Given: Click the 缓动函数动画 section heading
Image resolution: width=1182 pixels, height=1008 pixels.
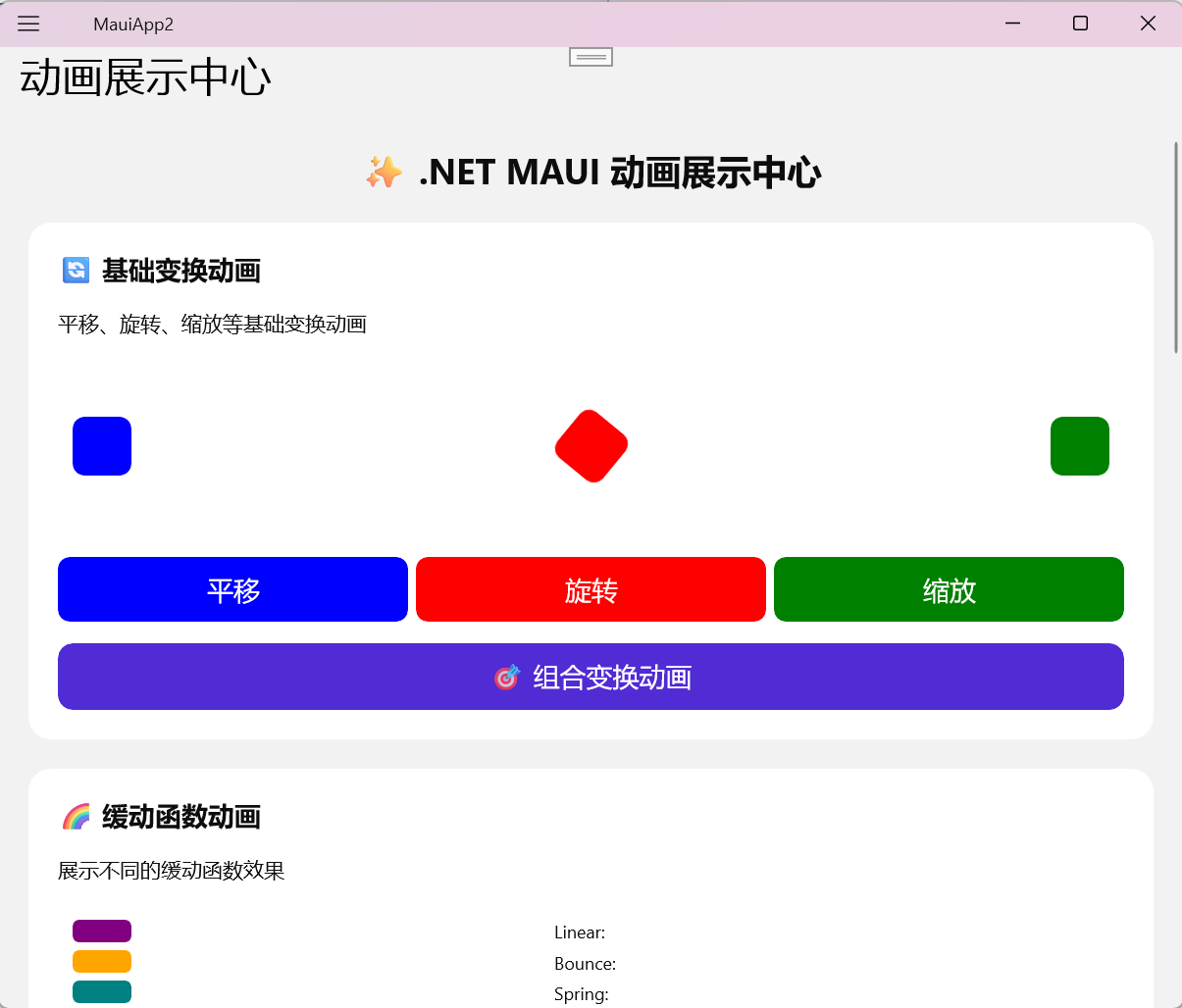Looking at the screenshot, I should click(181, 817).
